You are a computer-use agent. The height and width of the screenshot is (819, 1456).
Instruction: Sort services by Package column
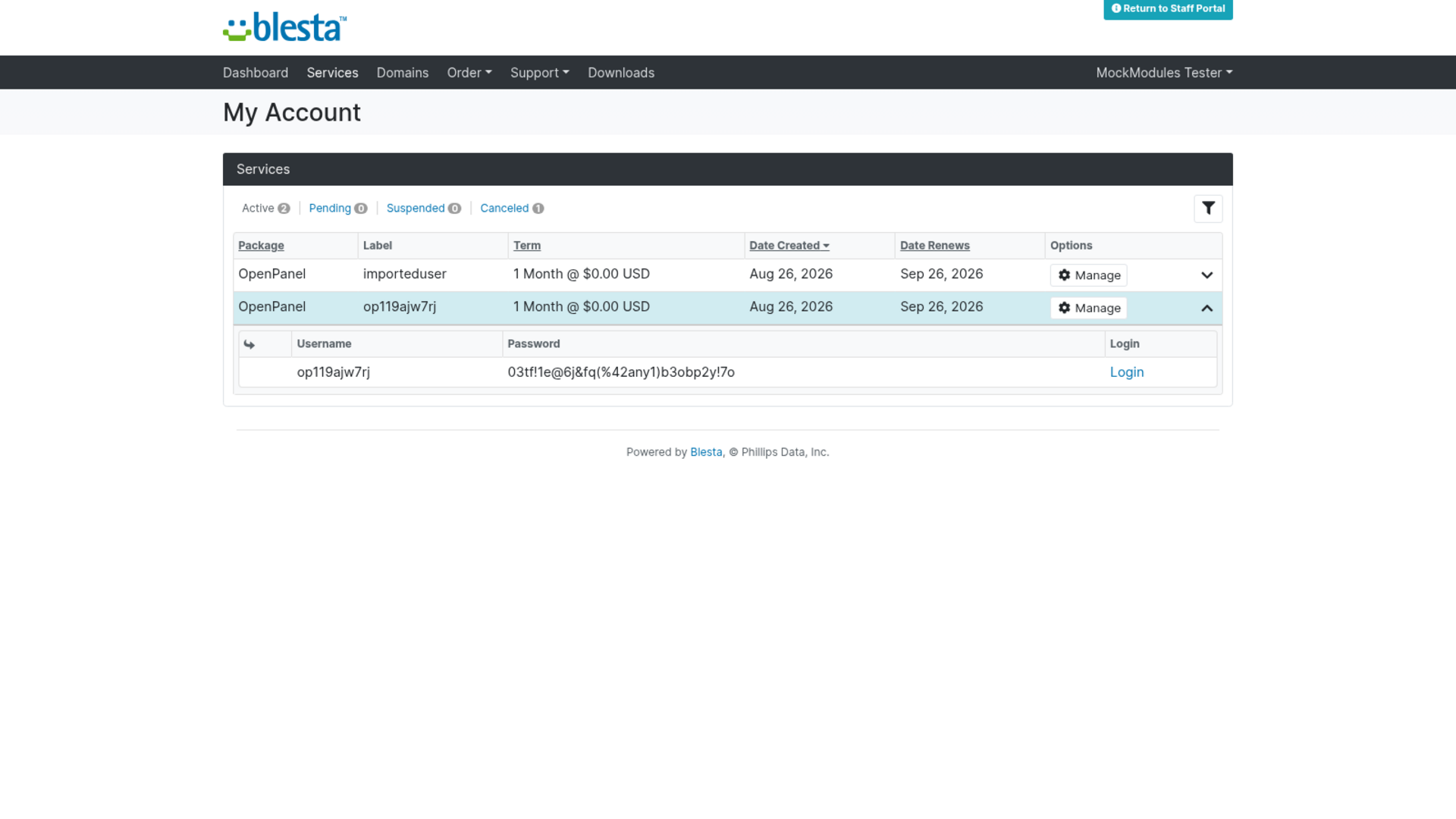point(261,246)
